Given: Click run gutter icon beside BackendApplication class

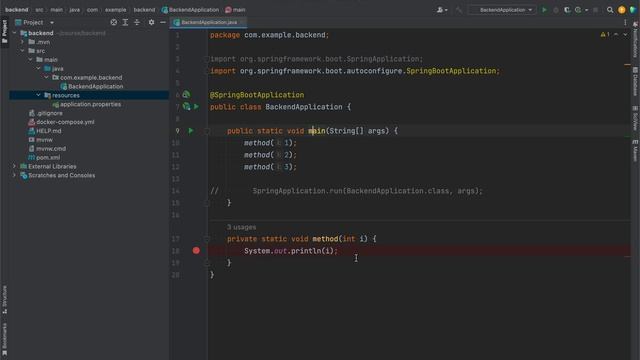Looking at the screenshot, I should point(197,107).
